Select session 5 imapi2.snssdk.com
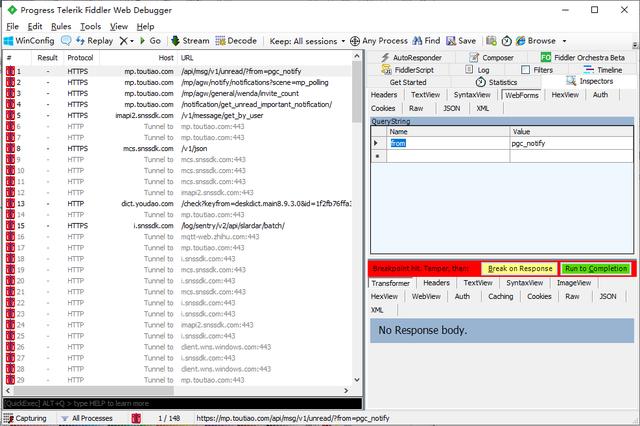Image resolution: width=640 pixels, height=426 pixels. (x=178, y=115)
